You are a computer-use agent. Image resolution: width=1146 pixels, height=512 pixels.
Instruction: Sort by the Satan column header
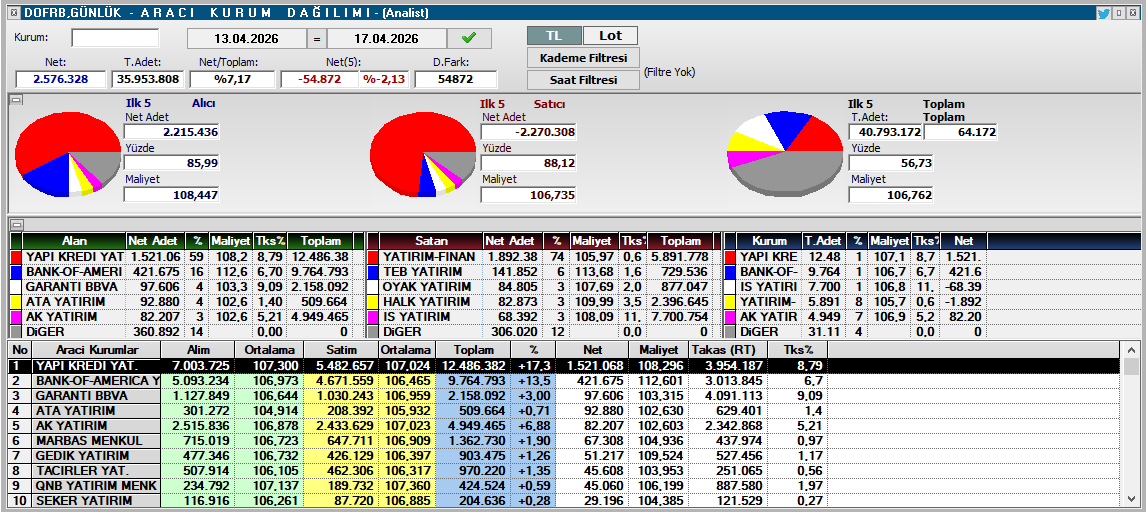point(431,241)
